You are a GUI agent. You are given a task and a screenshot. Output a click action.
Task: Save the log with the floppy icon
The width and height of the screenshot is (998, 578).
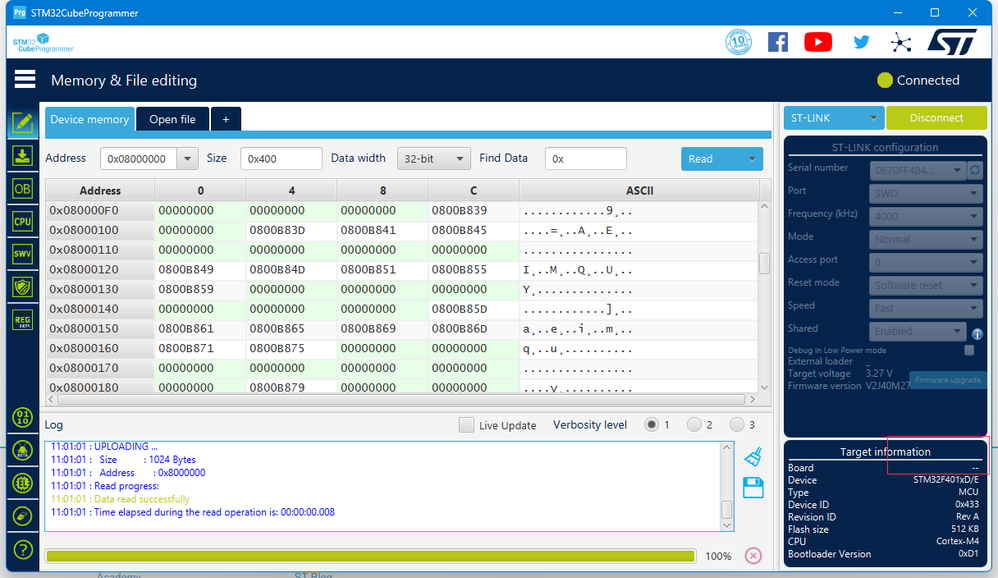(x=753, y=488)
